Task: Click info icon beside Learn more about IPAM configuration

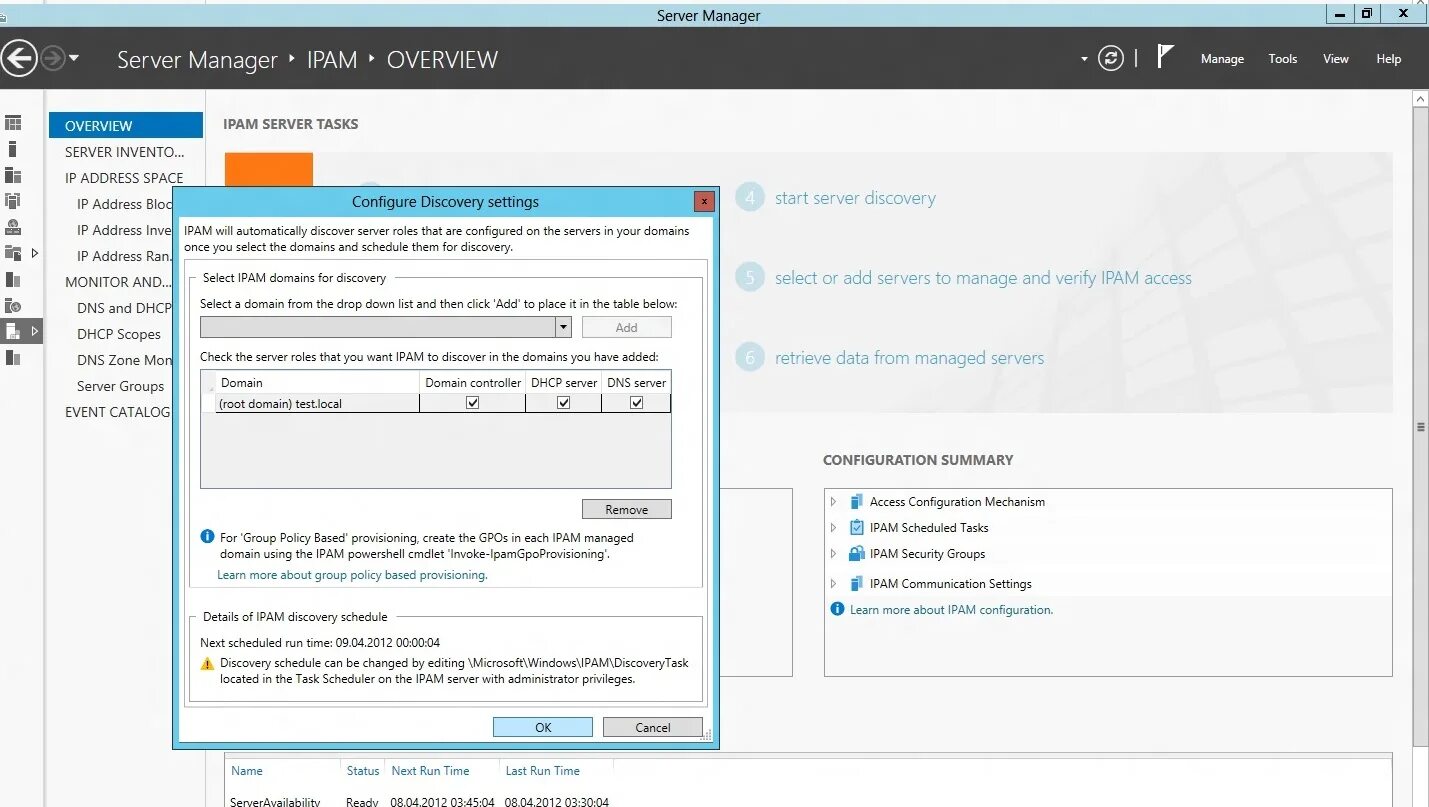Action: (838, 609)
